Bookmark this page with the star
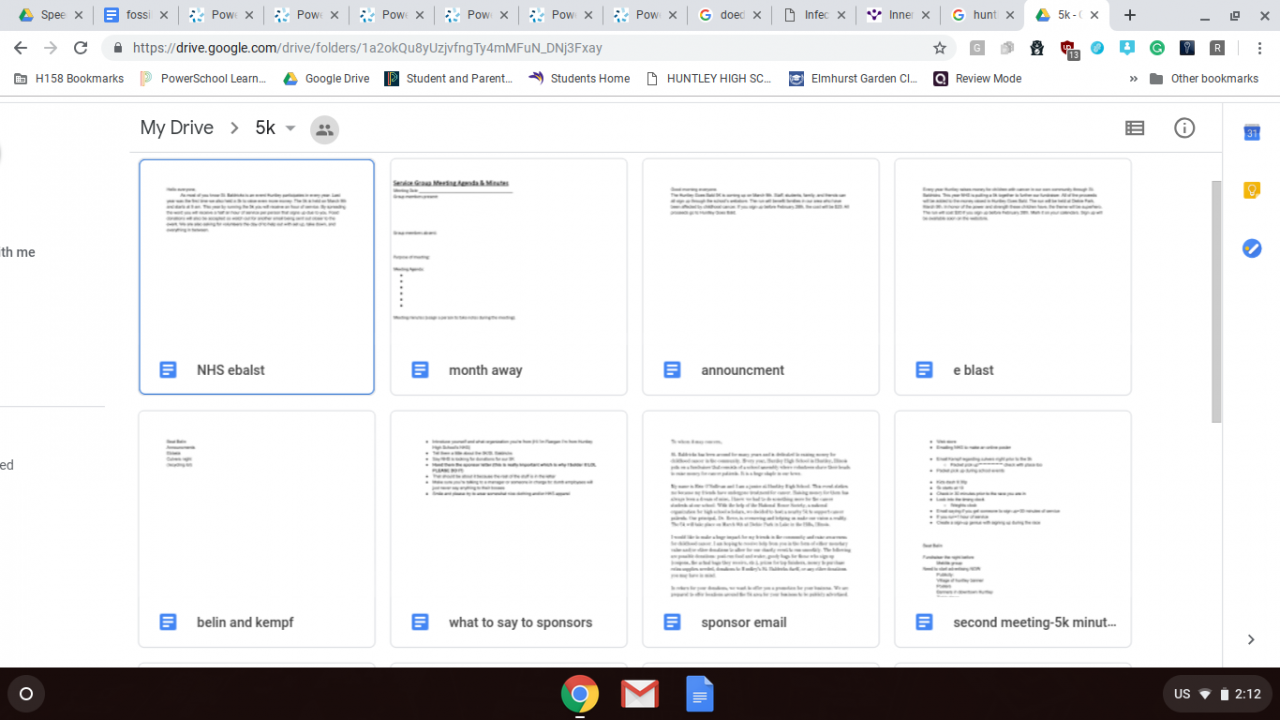 [x=939, y=48]
